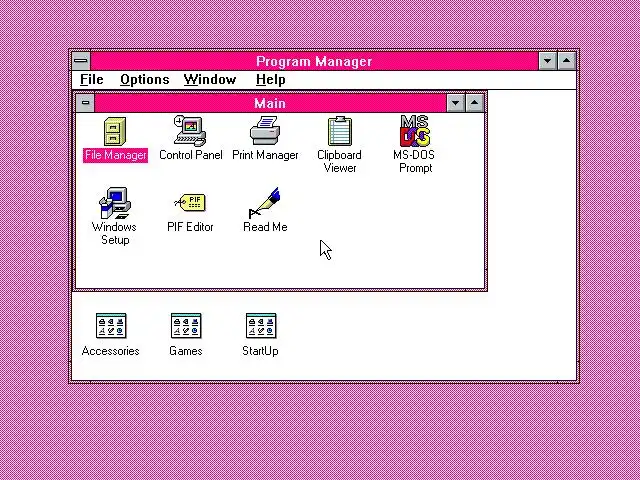Click the Games group label
Viewport: 640px width, 480px height.
186,351
